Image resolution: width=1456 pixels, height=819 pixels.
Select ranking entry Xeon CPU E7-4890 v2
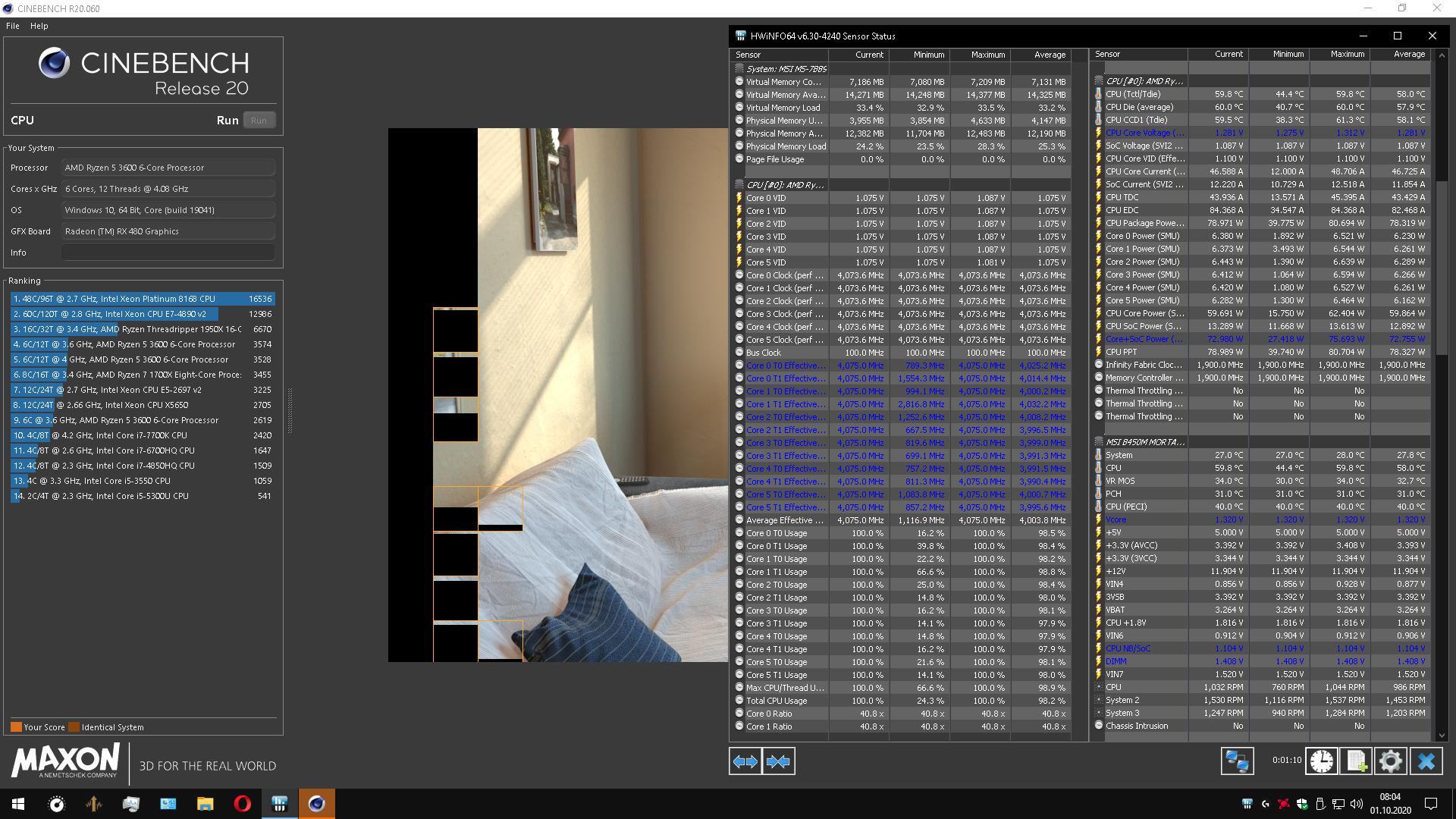(x=143, y=314)
